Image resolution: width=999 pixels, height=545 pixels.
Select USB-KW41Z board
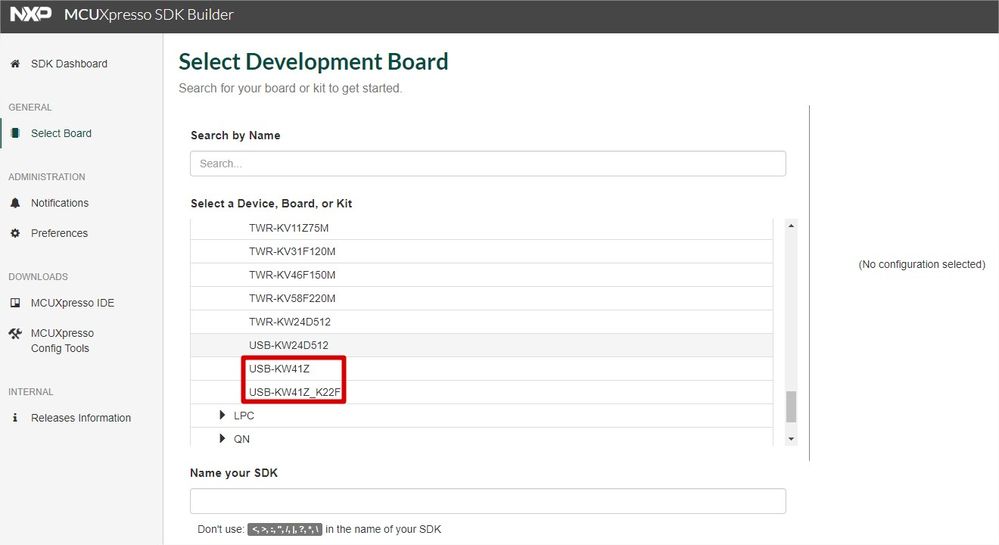pyautogui.click(x=482, y=368)
